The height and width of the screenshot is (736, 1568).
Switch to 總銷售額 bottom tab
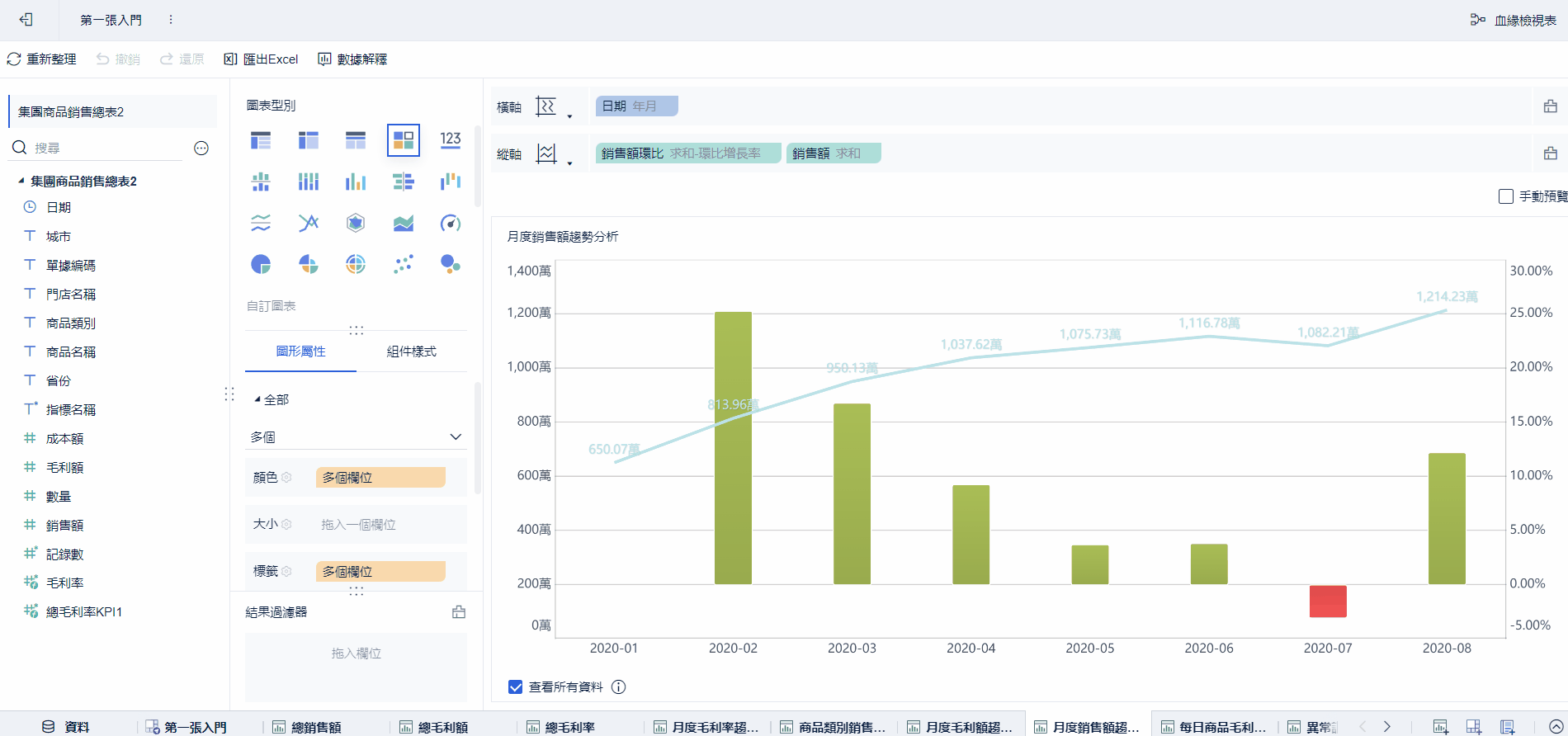coord(307,727)
